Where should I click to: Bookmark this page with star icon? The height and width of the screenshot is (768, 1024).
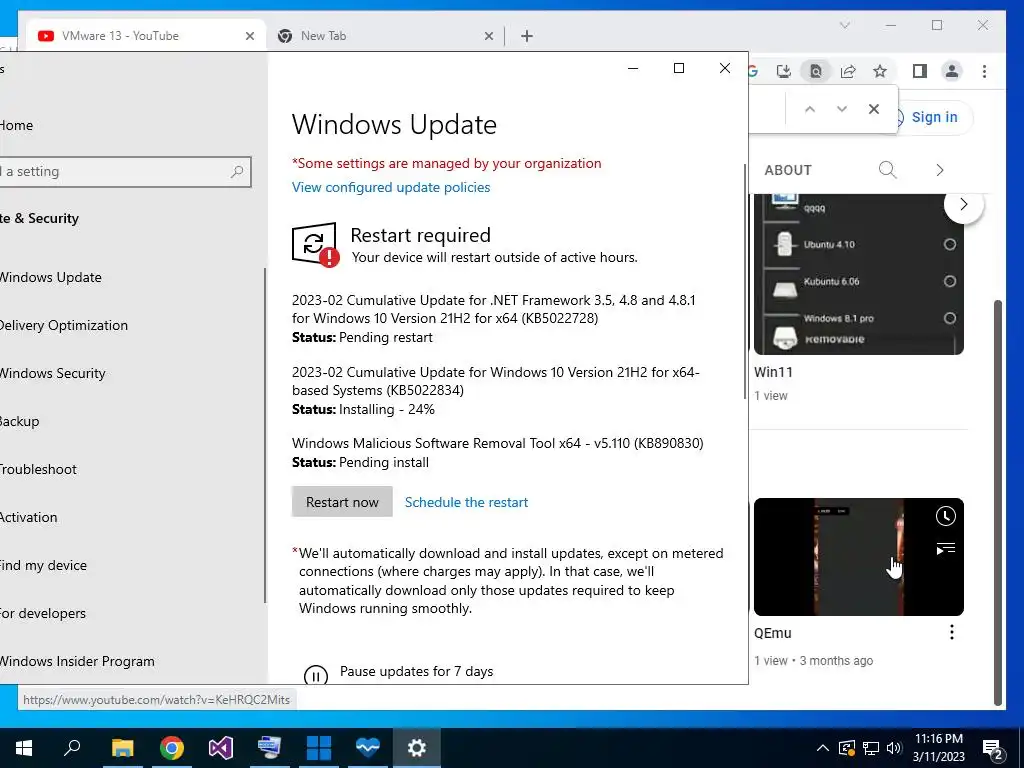[x=880, y=71]
